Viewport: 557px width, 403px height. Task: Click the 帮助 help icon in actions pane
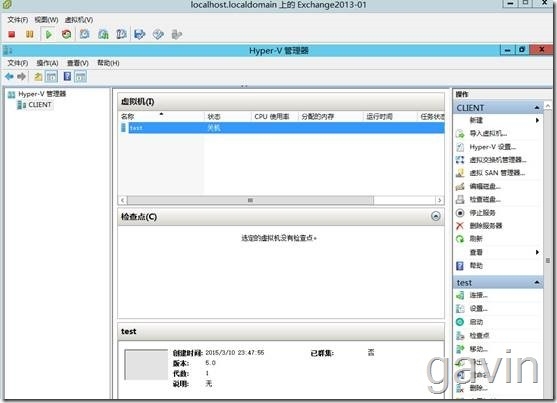[460, 265]
